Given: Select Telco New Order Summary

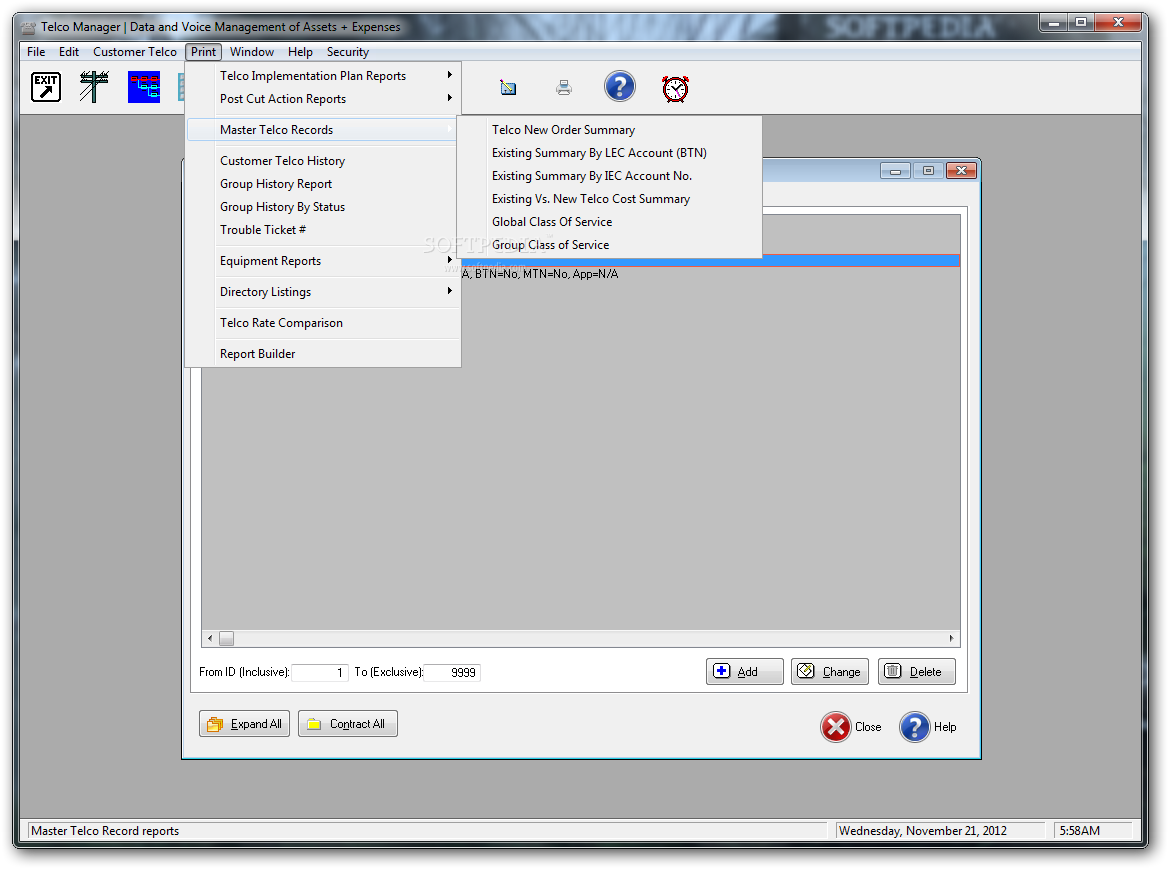Looking at the screenshot, I should click(609, 130).
